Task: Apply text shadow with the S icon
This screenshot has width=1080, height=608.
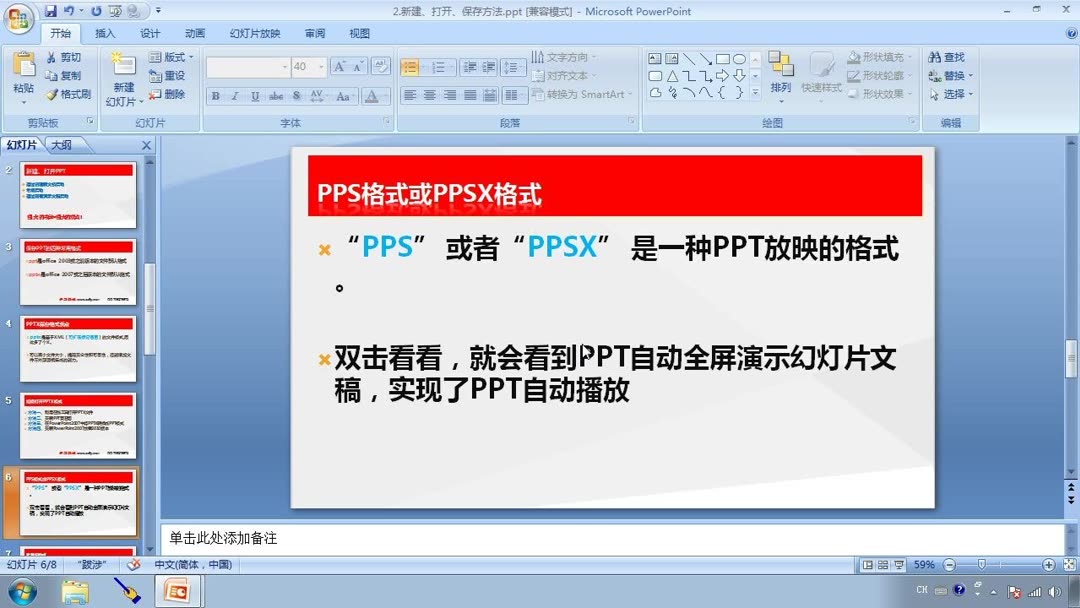Action: pyautogui.click(x=295, y=98)
